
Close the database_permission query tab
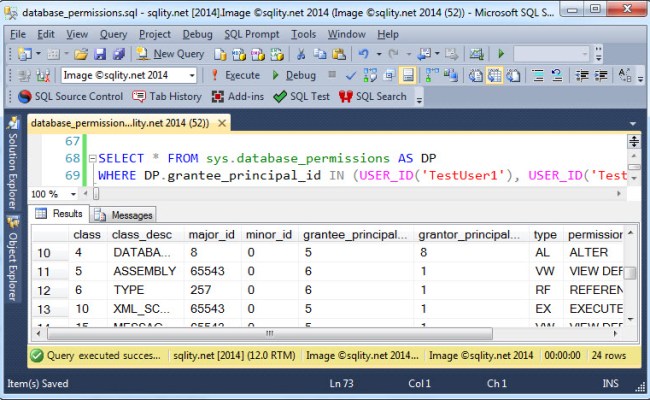coord(222,123)
